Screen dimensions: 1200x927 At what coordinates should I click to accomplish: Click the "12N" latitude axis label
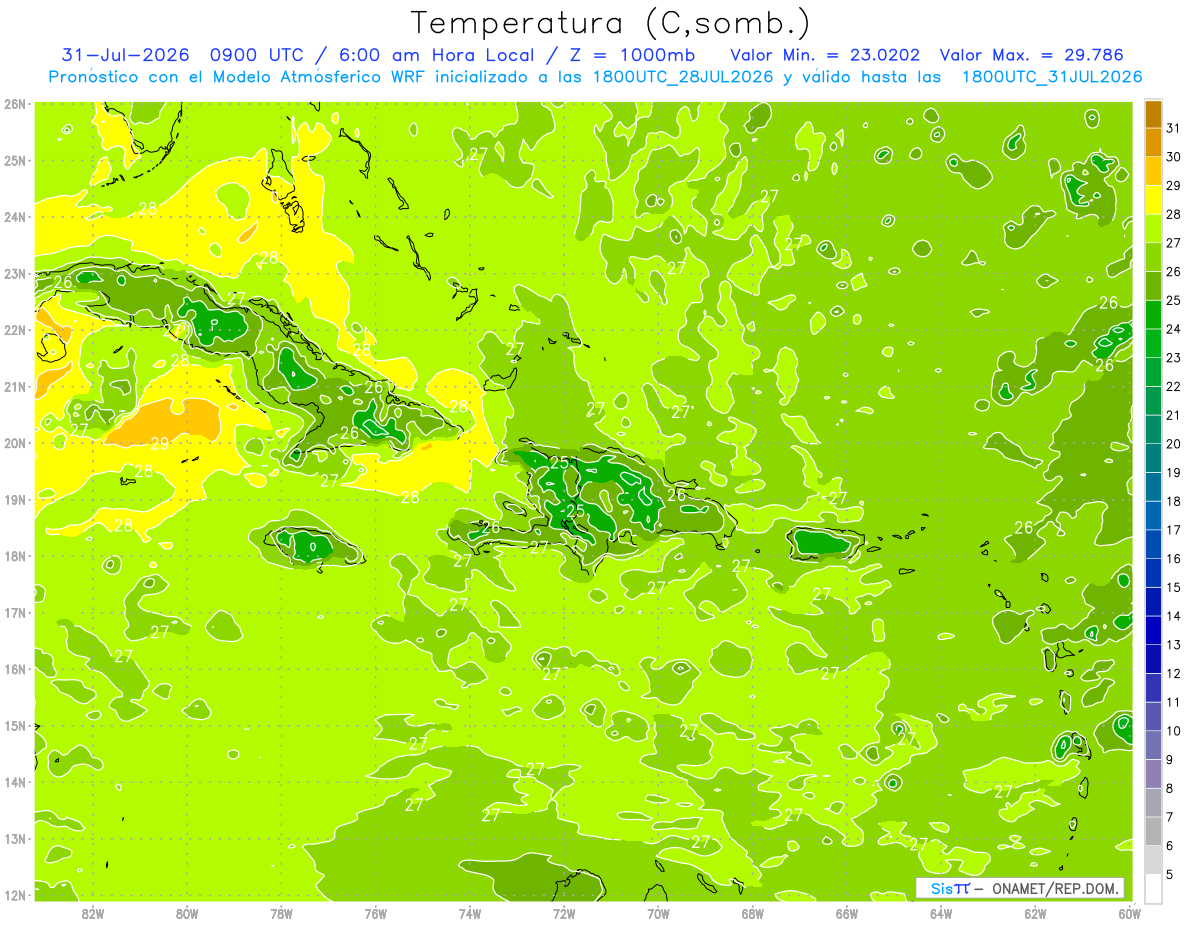[15, 895]
